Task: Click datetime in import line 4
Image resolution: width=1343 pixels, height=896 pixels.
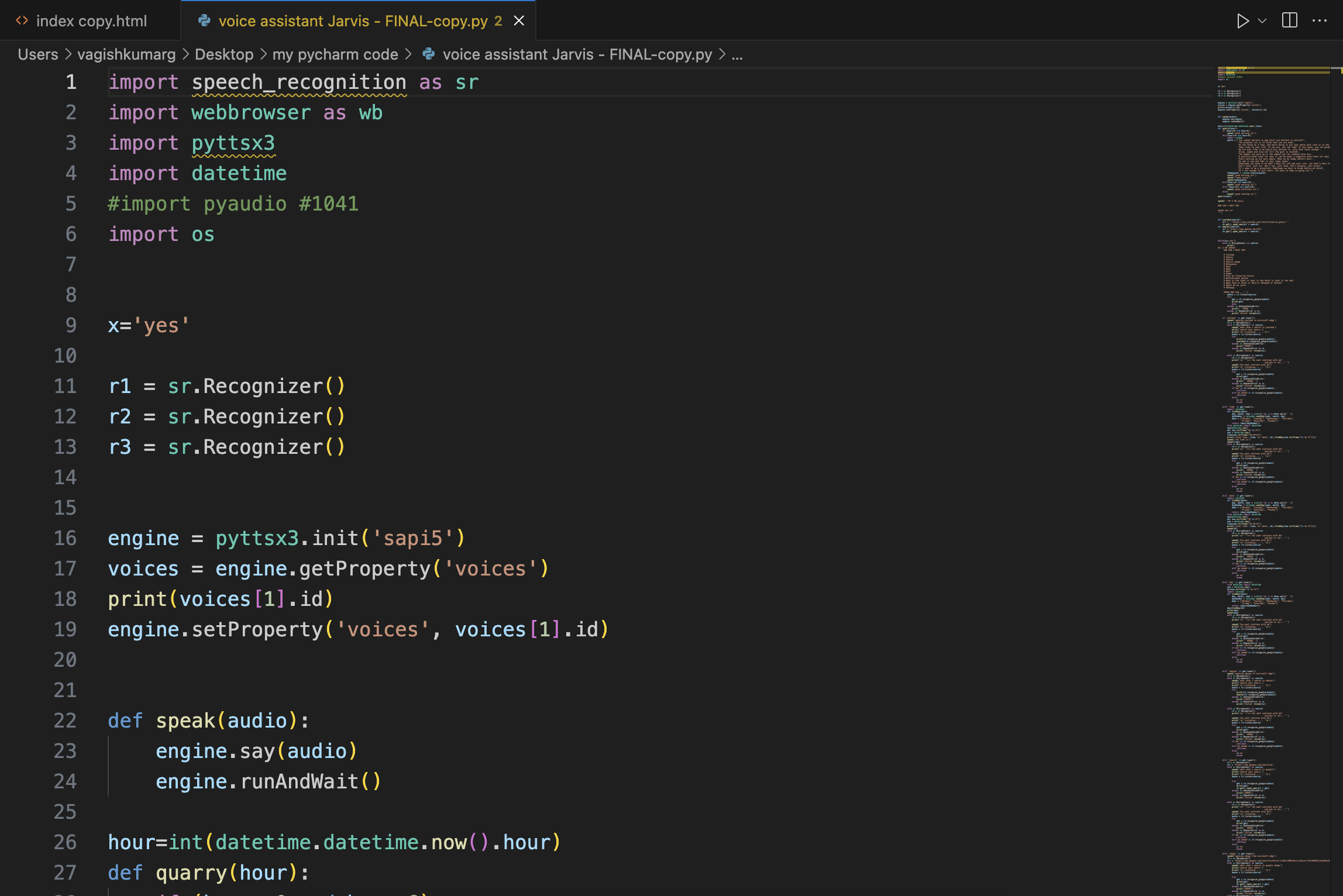Action: pyautogui.click(x=239, y=173)
